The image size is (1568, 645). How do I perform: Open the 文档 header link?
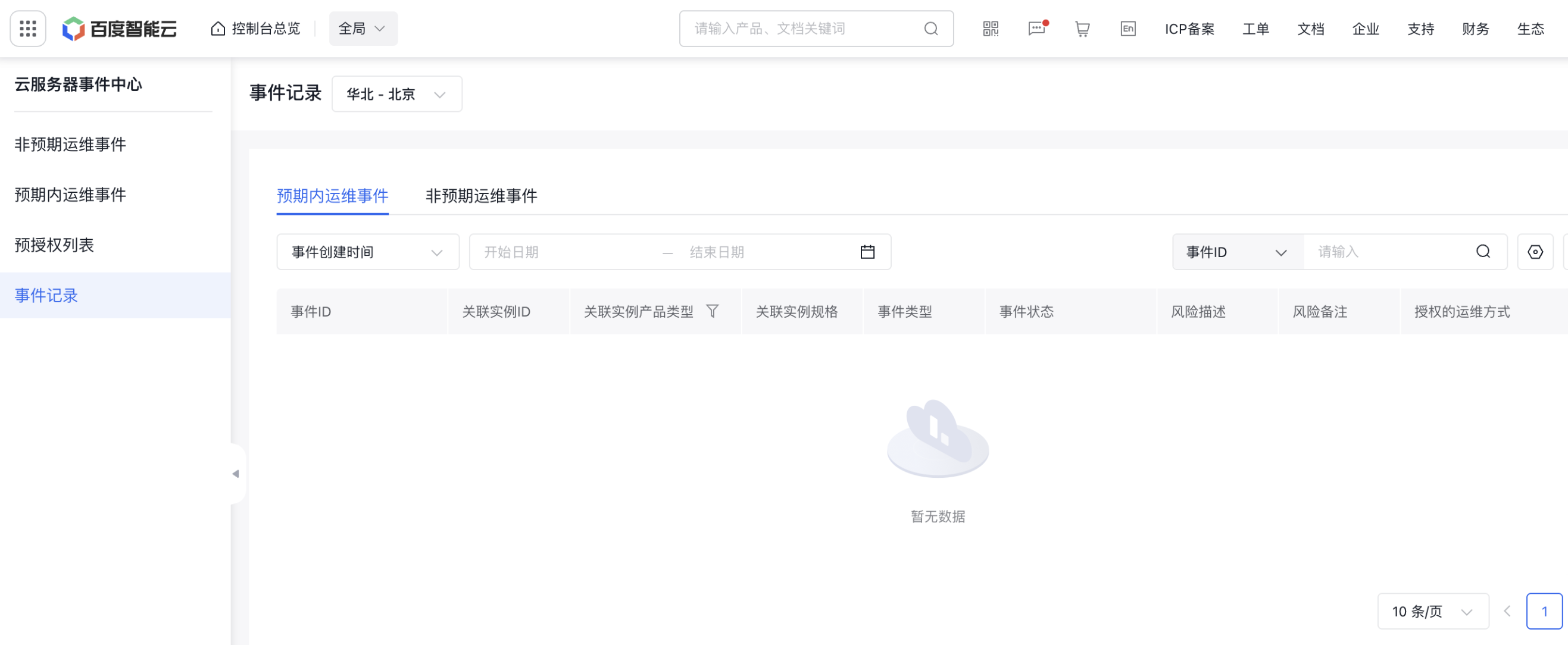click(1310, 29)
